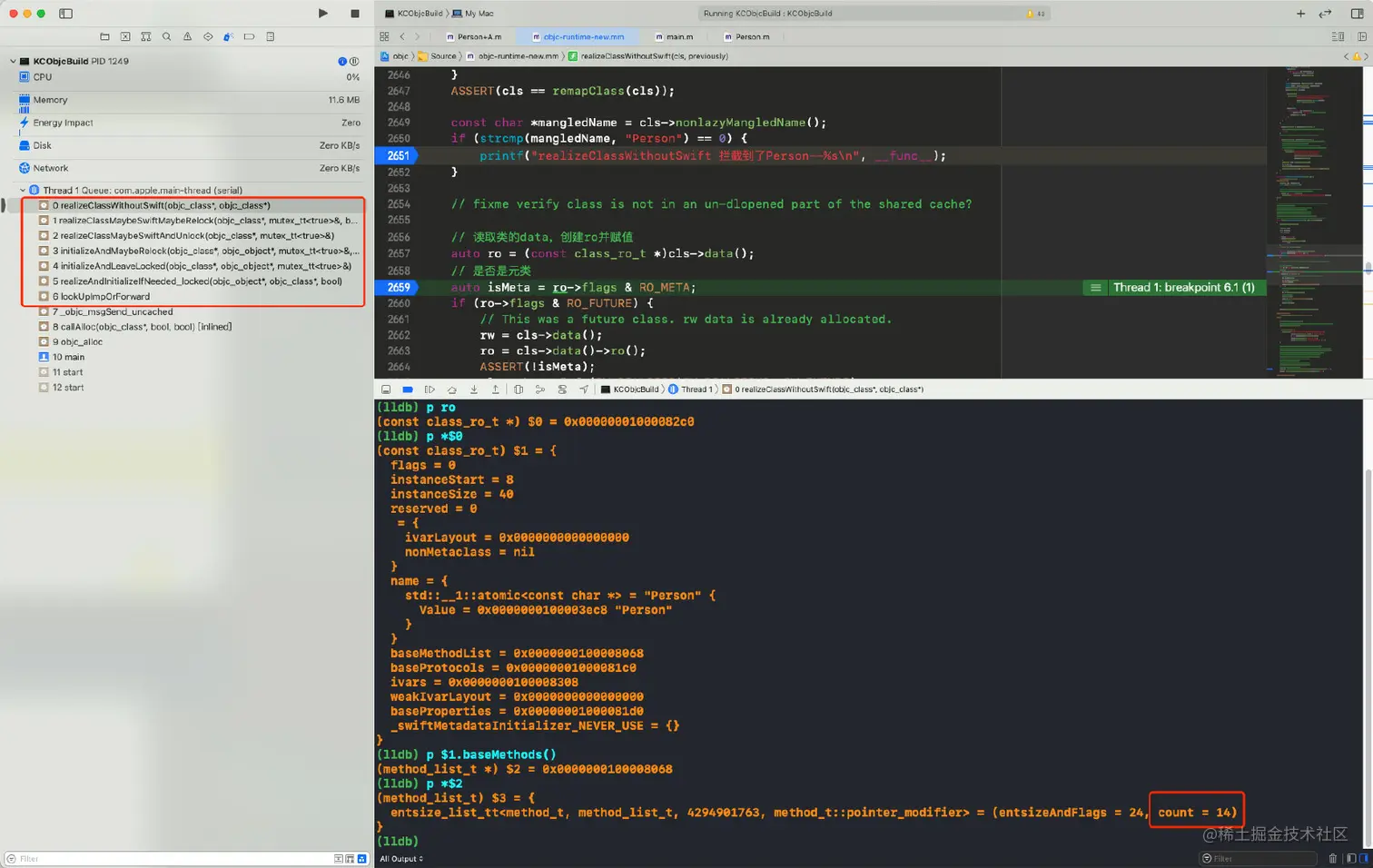Click Thread 1 breakpoint 6.1 annotation
The width and height of the screenshot is (1373, 868).
[1174, 288]
